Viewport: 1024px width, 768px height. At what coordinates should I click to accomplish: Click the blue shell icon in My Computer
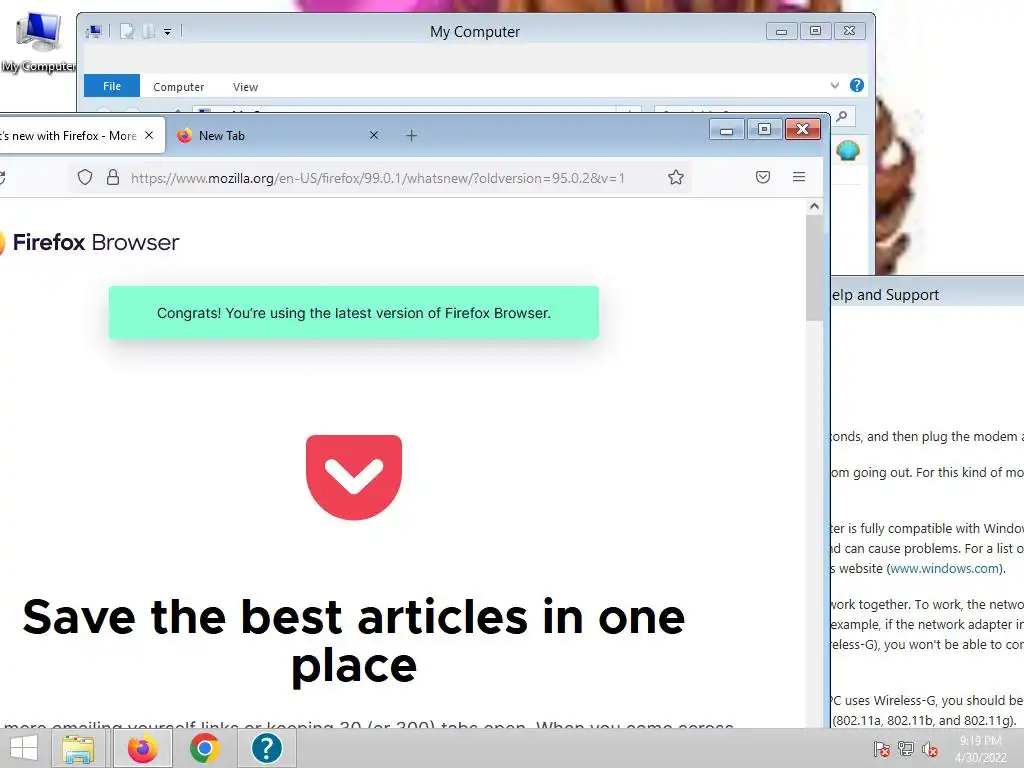(848, 150)
